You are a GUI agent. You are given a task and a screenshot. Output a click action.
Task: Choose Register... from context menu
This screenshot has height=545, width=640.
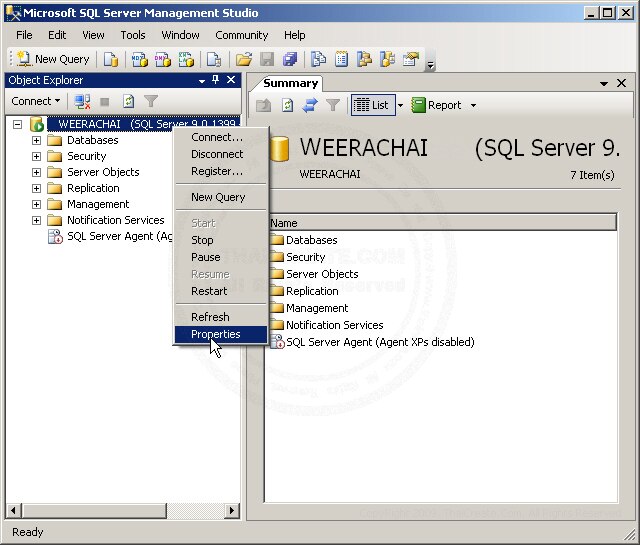click(220, 171)
